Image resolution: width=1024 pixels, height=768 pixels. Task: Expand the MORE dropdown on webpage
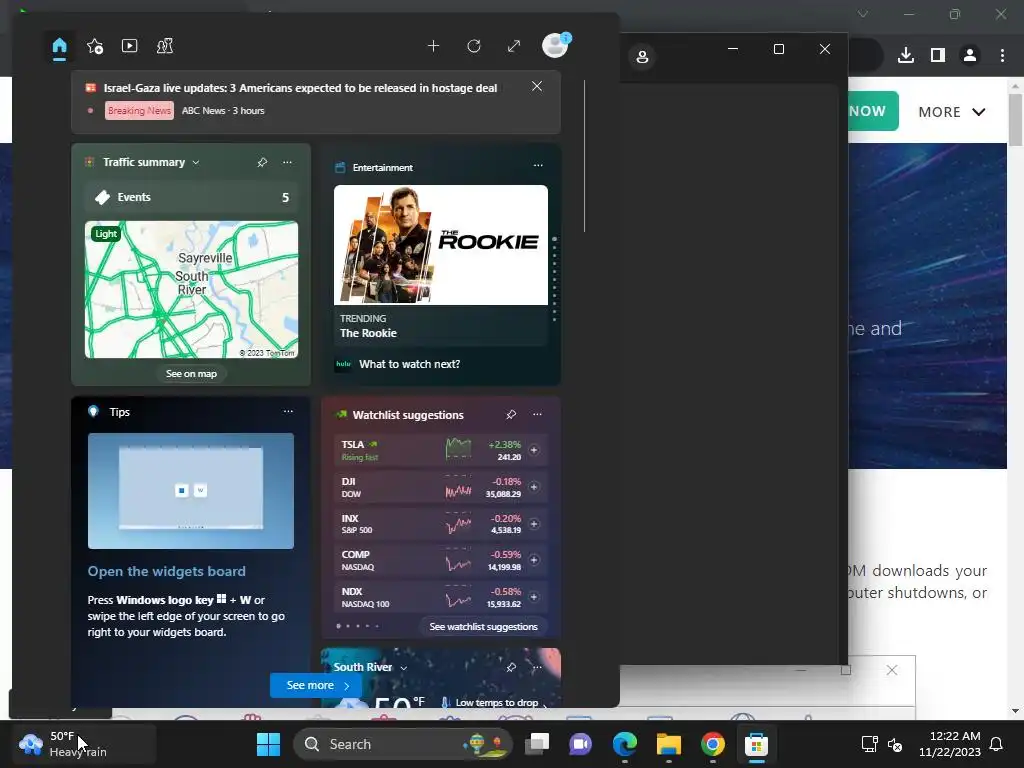(952, 112)
